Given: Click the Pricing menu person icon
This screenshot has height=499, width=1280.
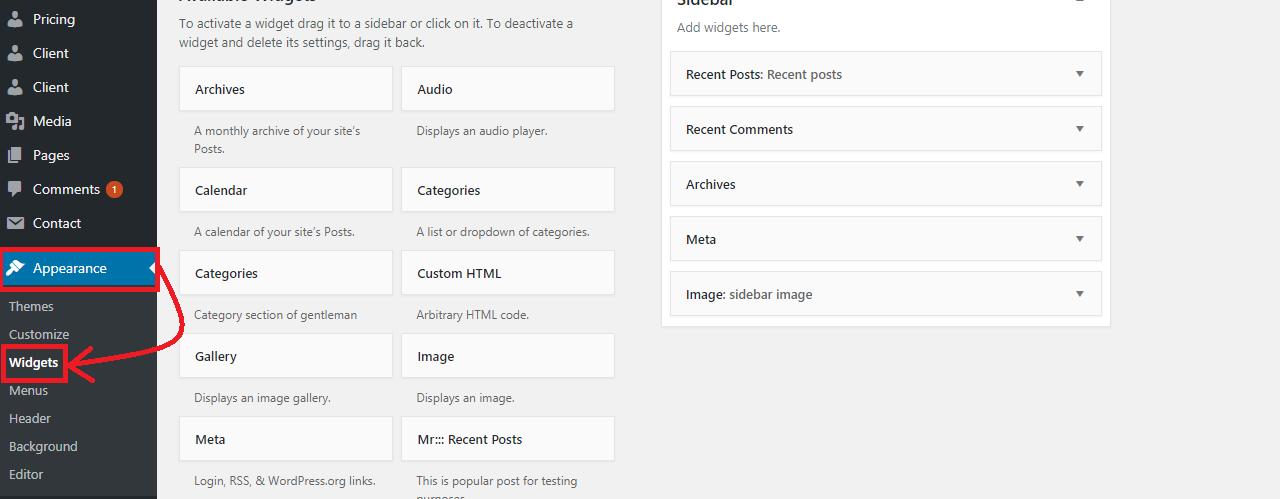Looking at the screenshot, I should 15,19.
